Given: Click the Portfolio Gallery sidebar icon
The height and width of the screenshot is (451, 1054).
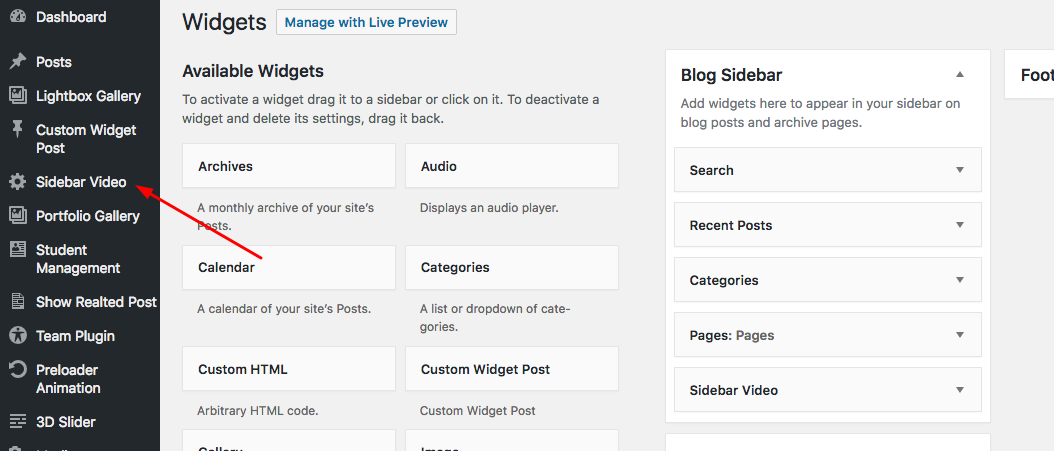Looking at the screenshot, I should (17, 216).
